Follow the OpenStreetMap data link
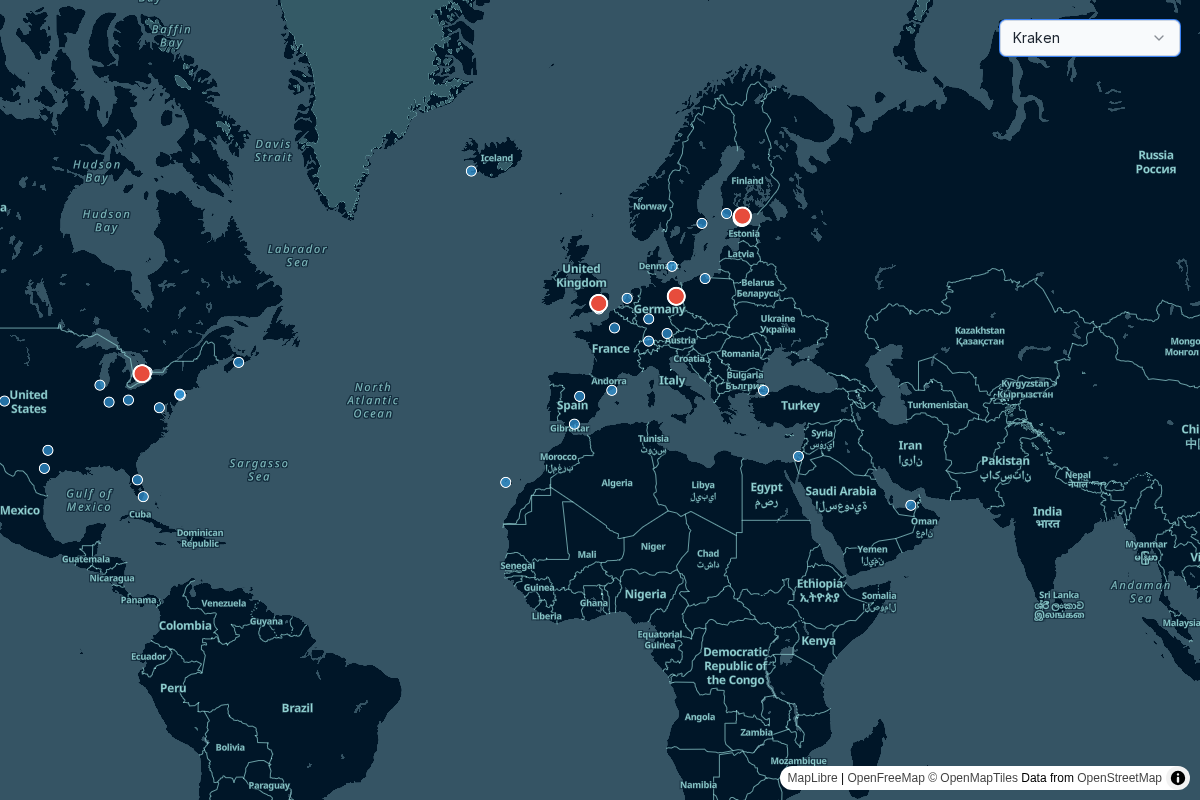Image resolution: width=1200 pixels, height=800 pixels. click(x=1119, y=778)
